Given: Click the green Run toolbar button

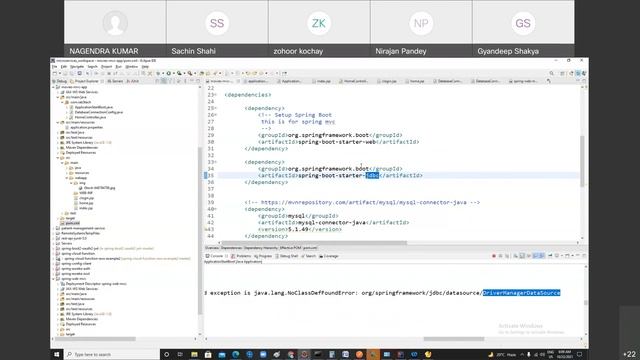Looking at the screenshot, I should [169, 73].
